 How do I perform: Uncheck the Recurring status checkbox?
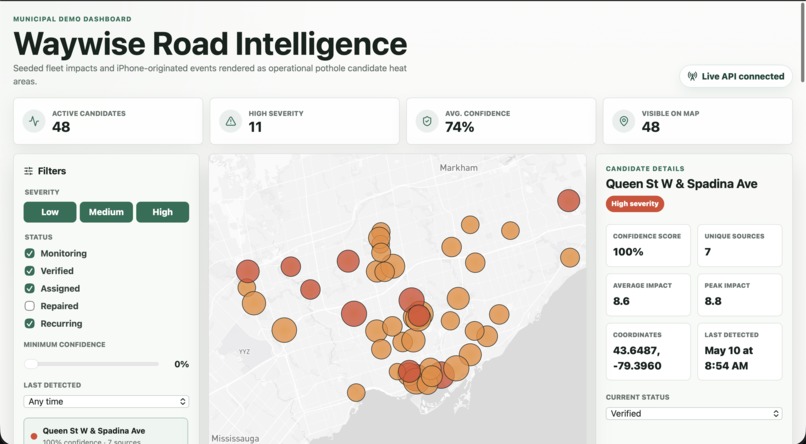[x=30, y=323]
